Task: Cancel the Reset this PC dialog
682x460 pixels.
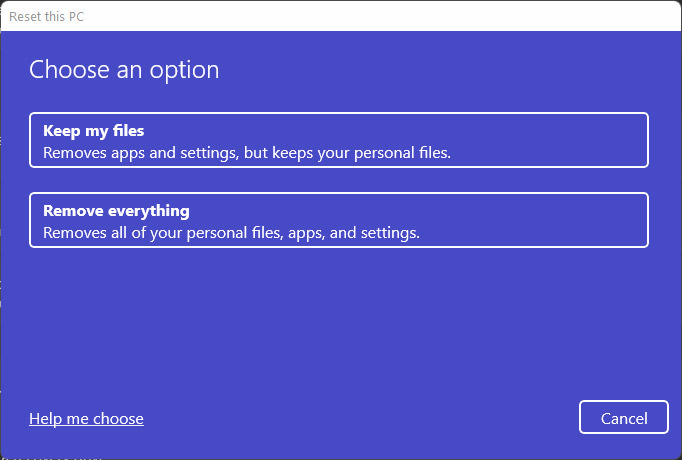Action: 624,417
